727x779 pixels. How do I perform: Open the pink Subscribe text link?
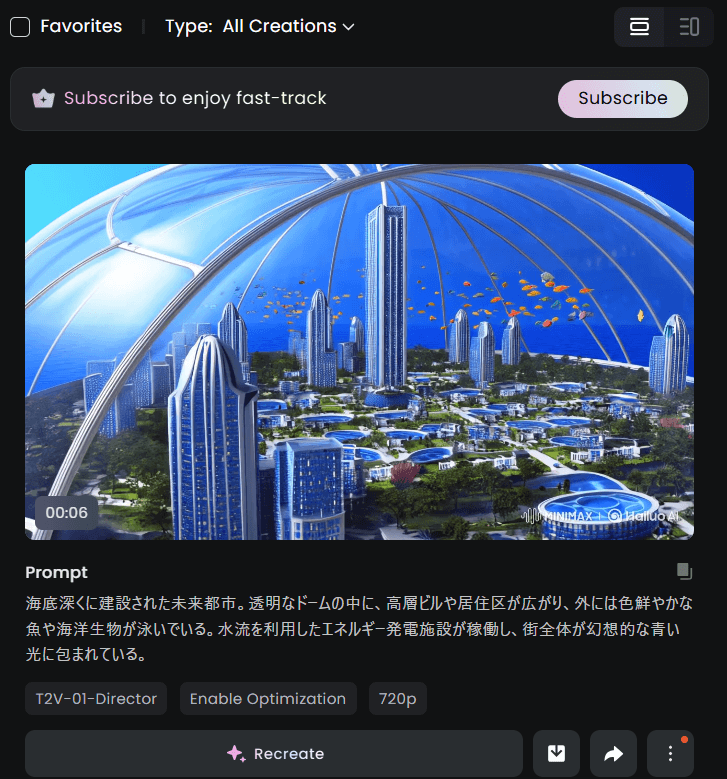point(108,98)
